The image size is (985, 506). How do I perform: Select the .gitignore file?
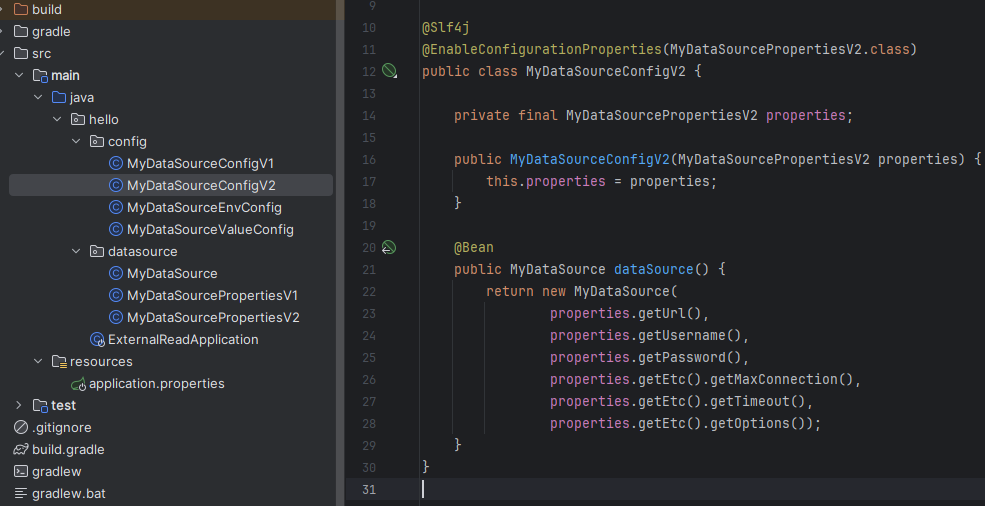pyautogui.click(x=62, y=427)
